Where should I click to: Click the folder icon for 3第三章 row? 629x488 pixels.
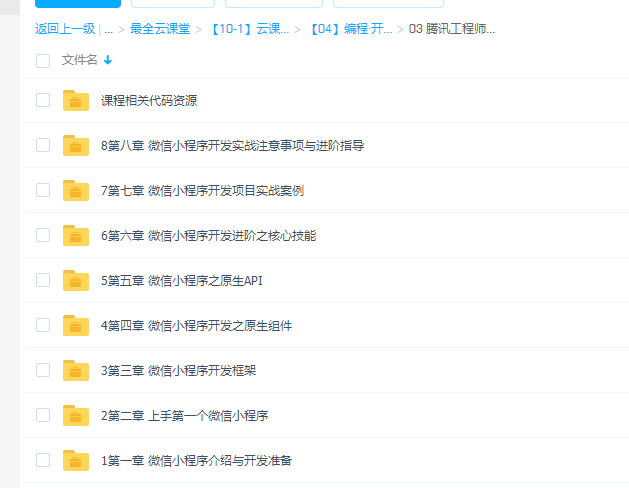[76, 370]
